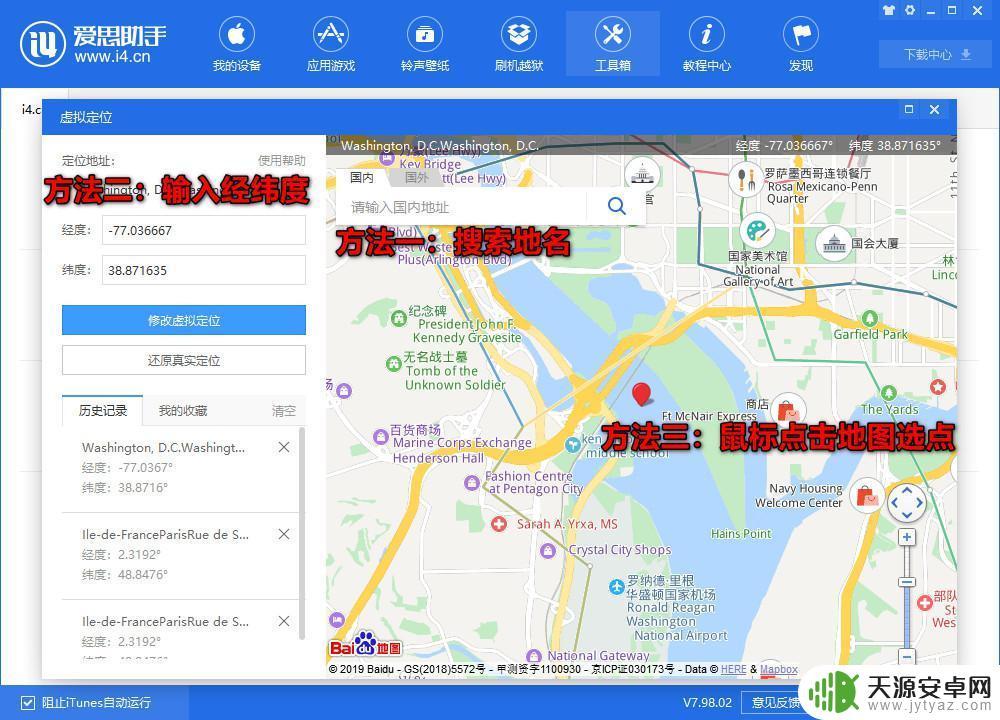The height and width of the screenshot is (720, 1000).
Task: Click the i4 爱思助手 logo
Action: pyautogui.click(x=94, y=43)
